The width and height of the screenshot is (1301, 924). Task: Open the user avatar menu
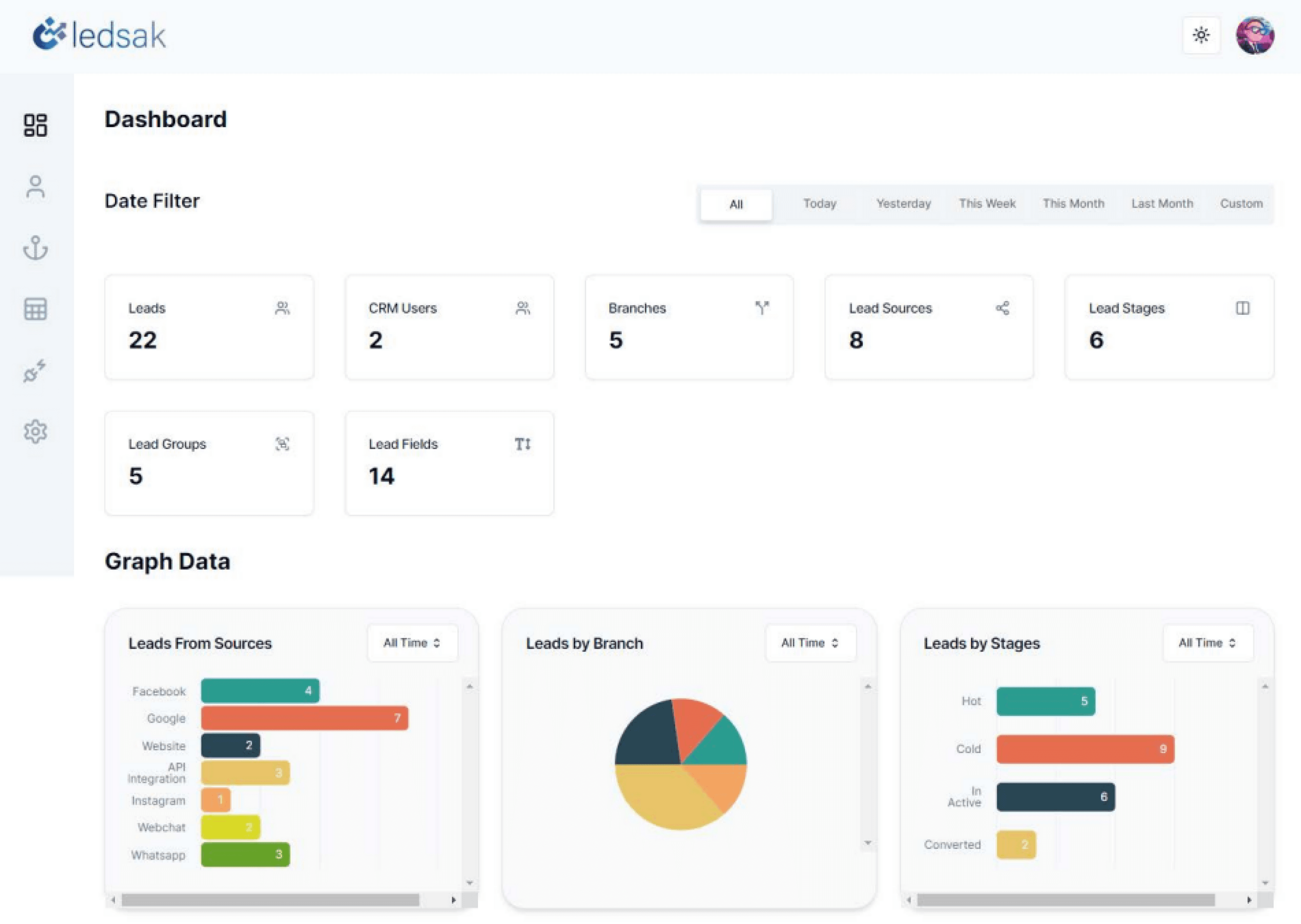[x=1255, y=35]
